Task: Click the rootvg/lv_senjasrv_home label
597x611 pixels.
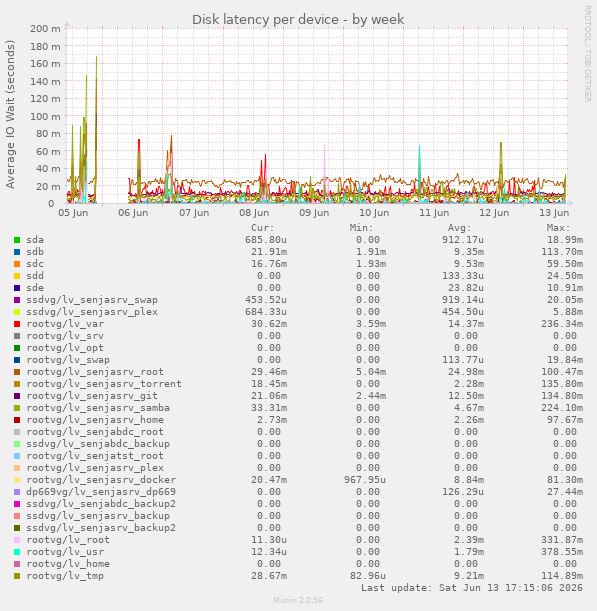Action: (x=95, y=420)
